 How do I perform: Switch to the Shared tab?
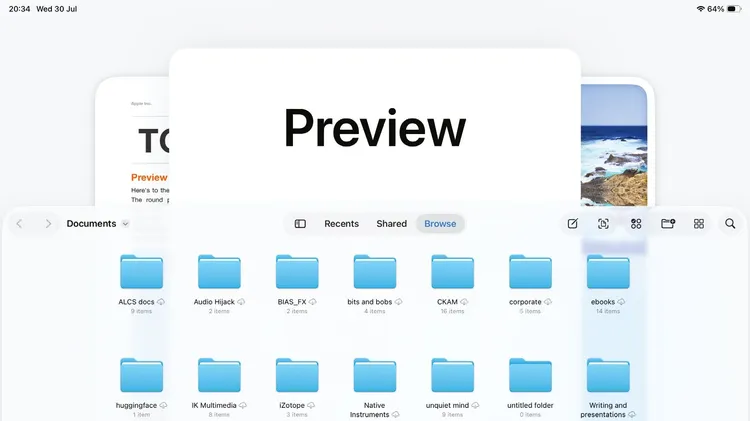(x=391, y=223)
